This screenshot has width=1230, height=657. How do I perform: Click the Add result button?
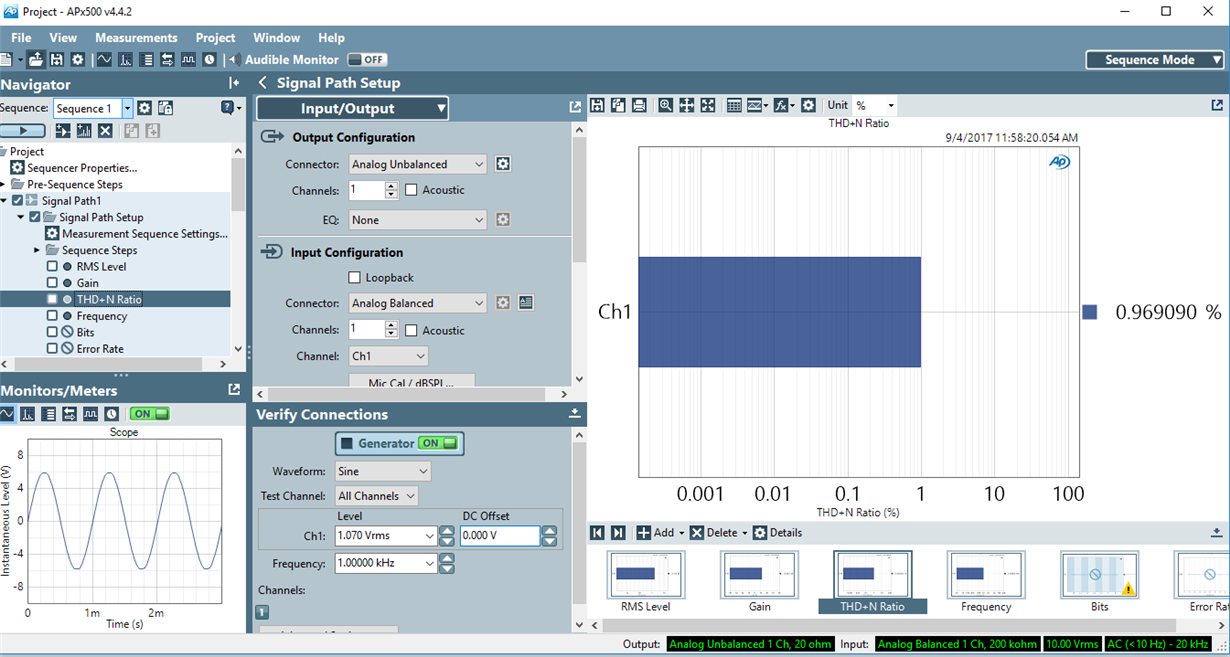click(660, 533)
